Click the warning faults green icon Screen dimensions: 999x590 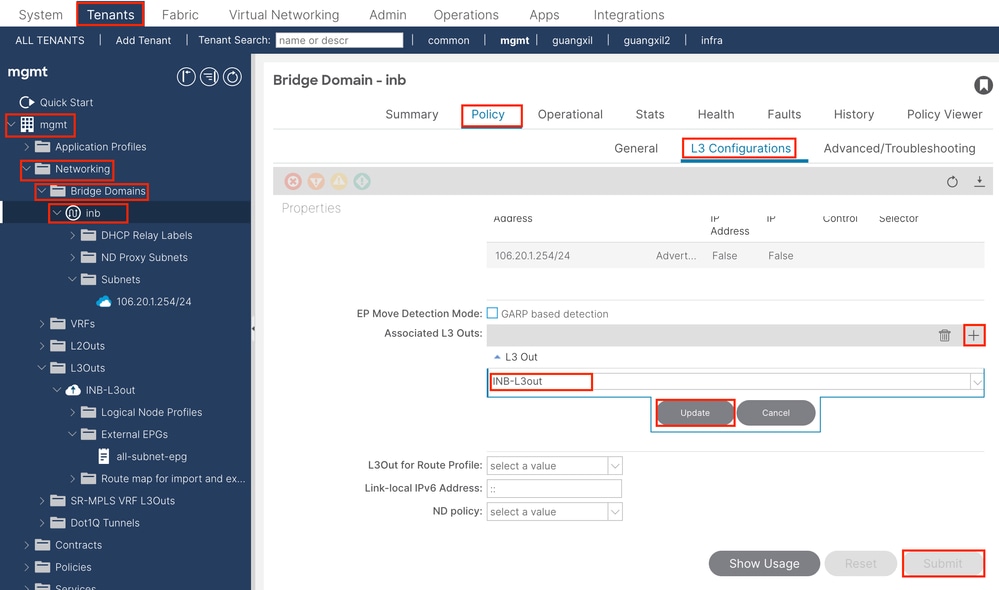pyautogui.click(x=362, y=182)
